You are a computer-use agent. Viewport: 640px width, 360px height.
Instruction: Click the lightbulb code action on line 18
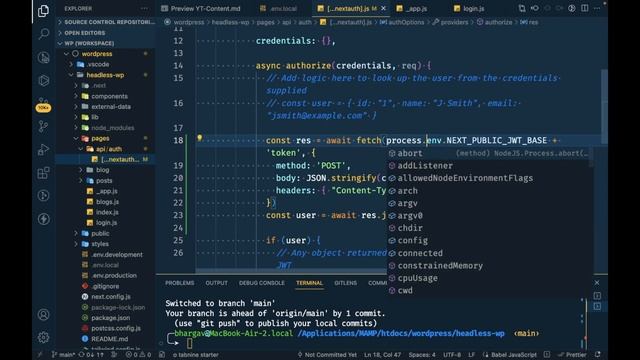pyautogui.click(x=200, y=138)
